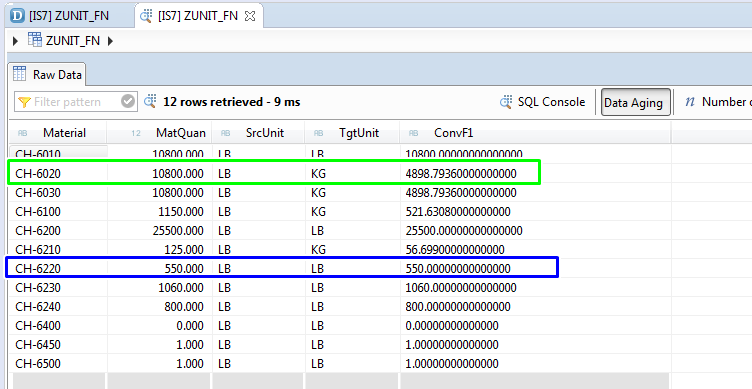Select the CH-6100 material cell

pos(58,212)
